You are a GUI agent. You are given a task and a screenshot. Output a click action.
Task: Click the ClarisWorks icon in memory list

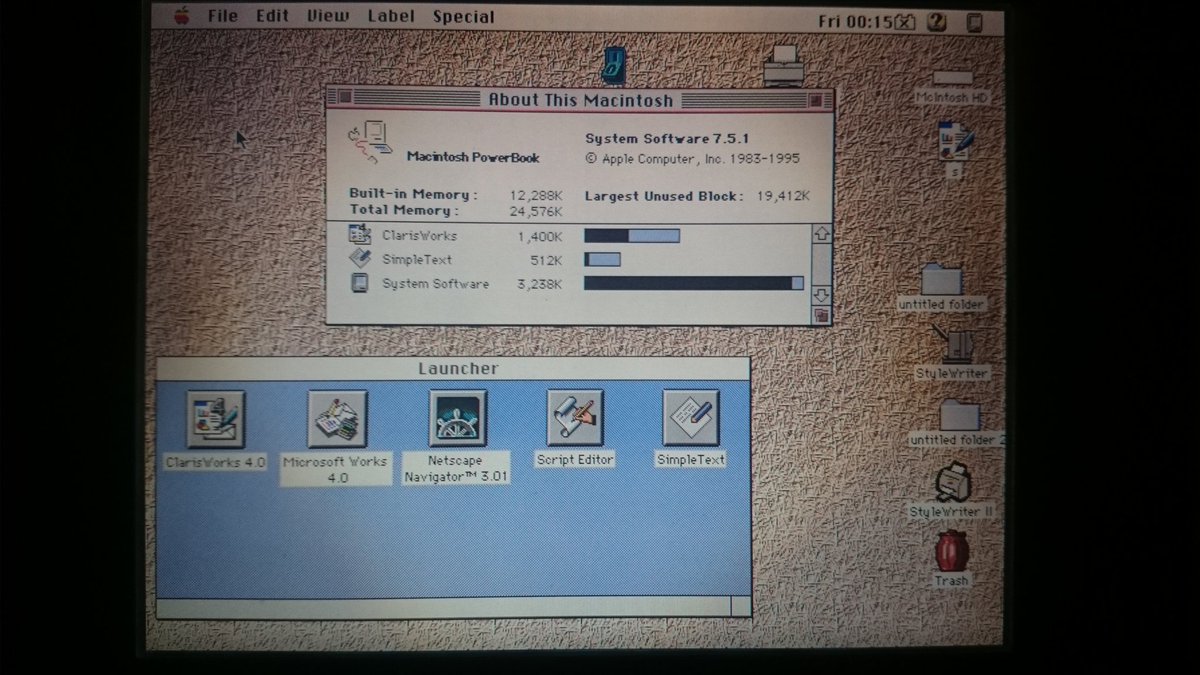[x=360, y=235]
